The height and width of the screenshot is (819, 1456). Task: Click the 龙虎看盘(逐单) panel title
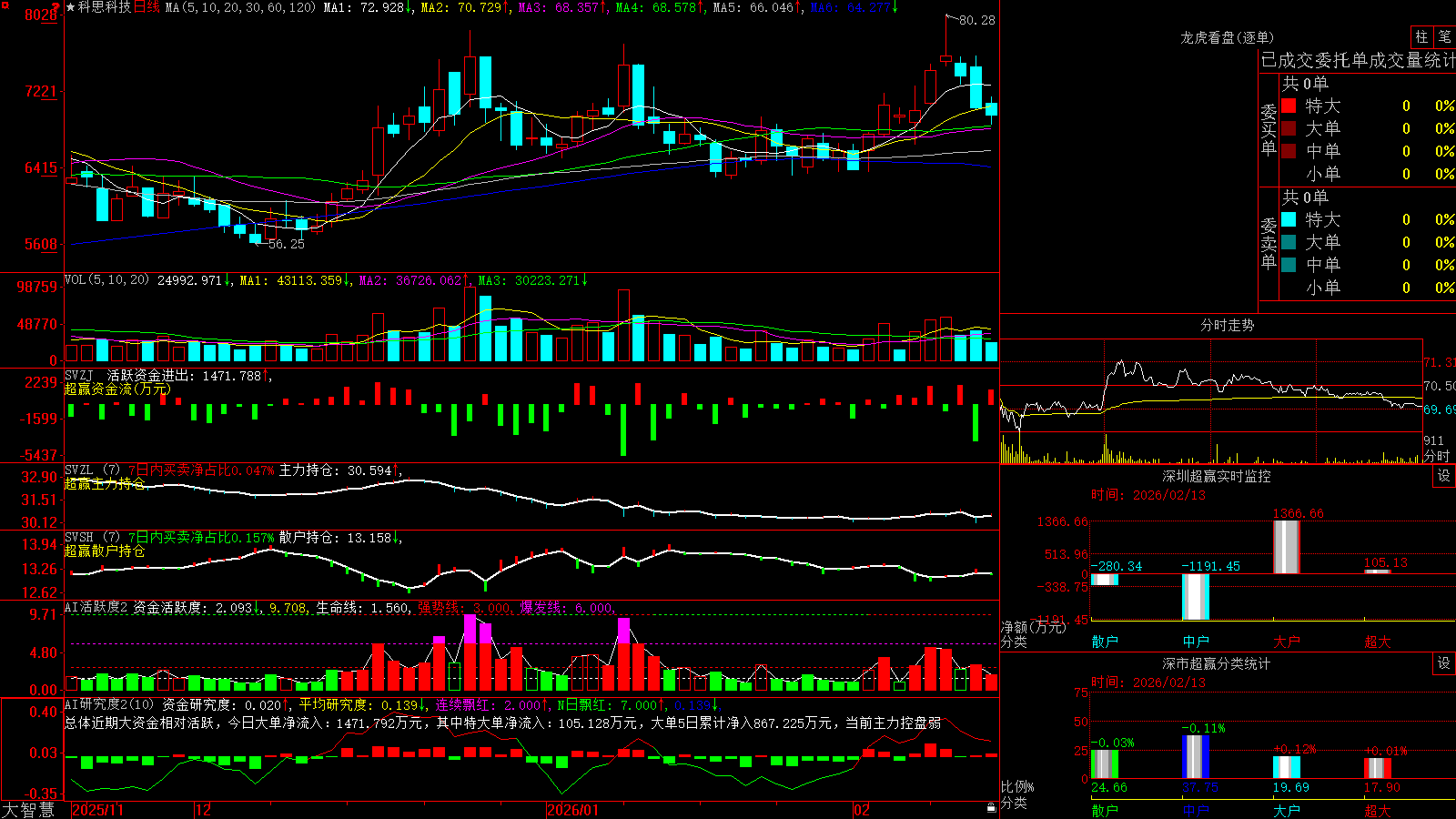point(1227,37)
